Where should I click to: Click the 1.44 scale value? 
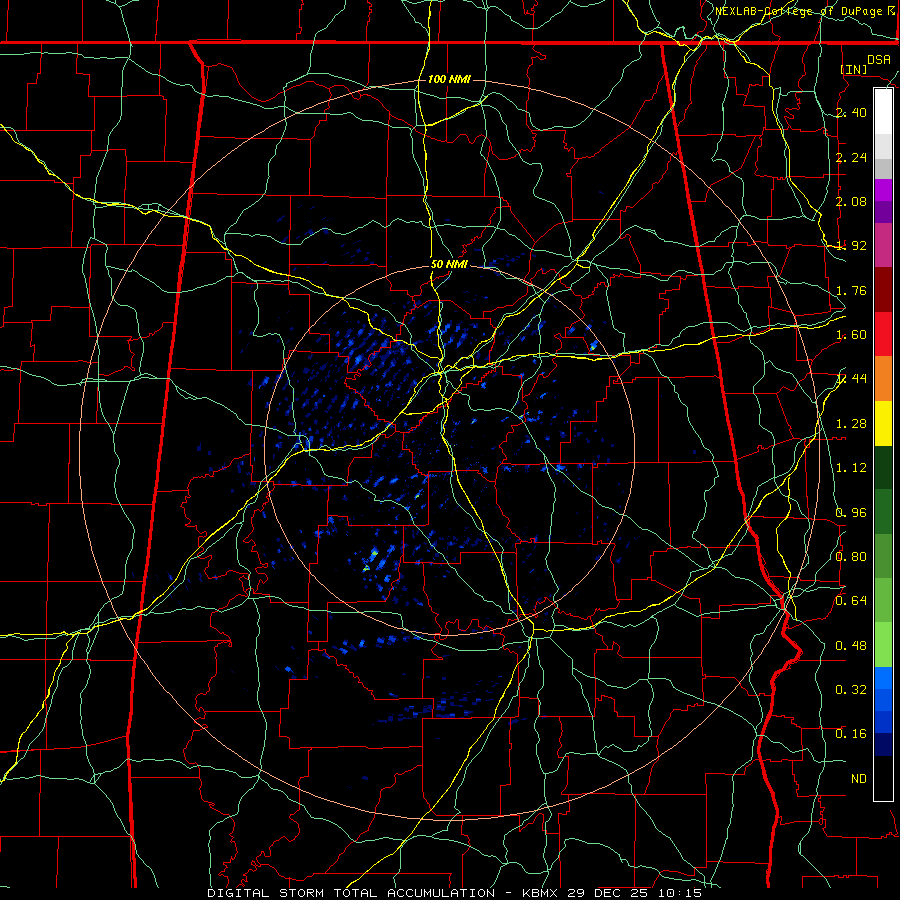[851, 379]
